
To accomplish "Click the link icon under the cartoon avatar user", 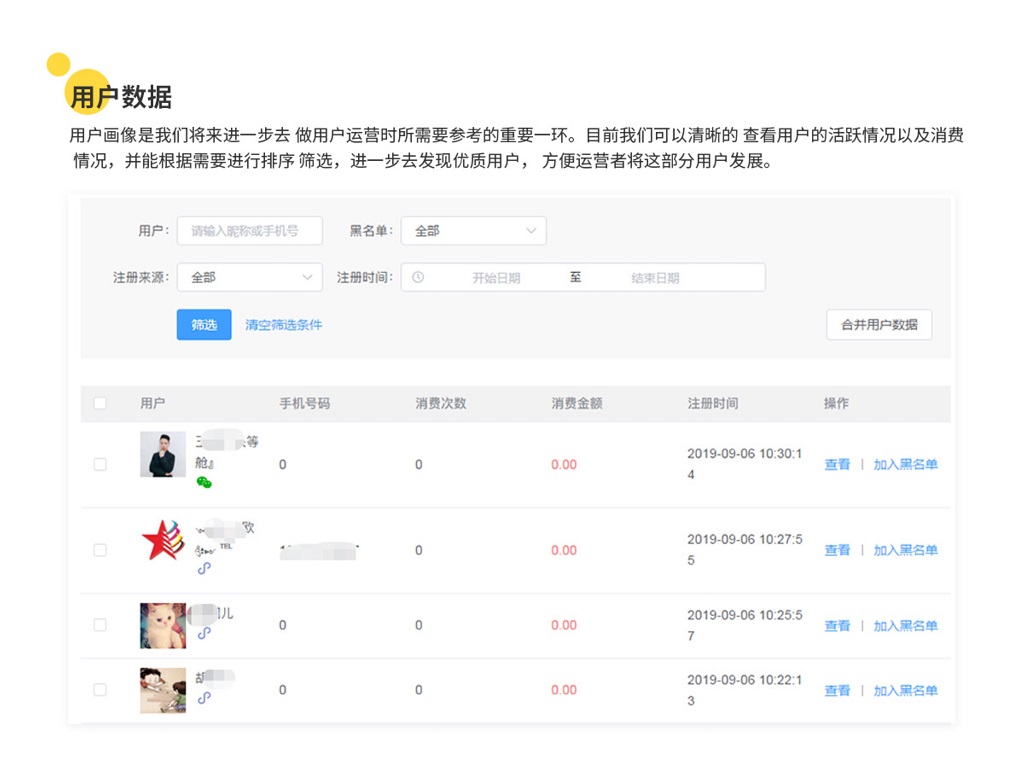I will tap(204, 697).
